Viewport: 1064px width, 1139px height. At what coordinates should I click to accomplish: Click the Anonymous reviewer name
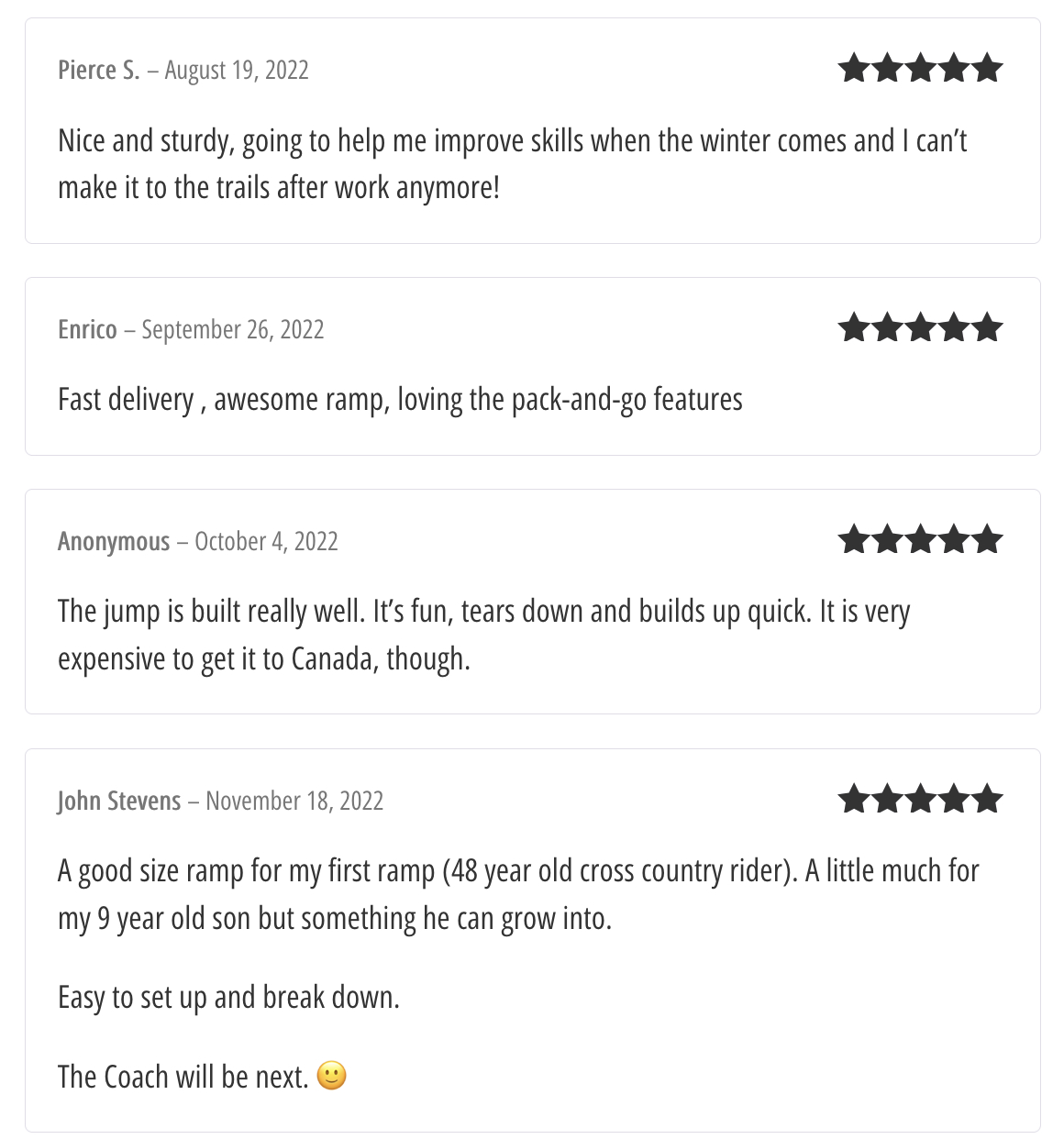[x=114, y=542]
